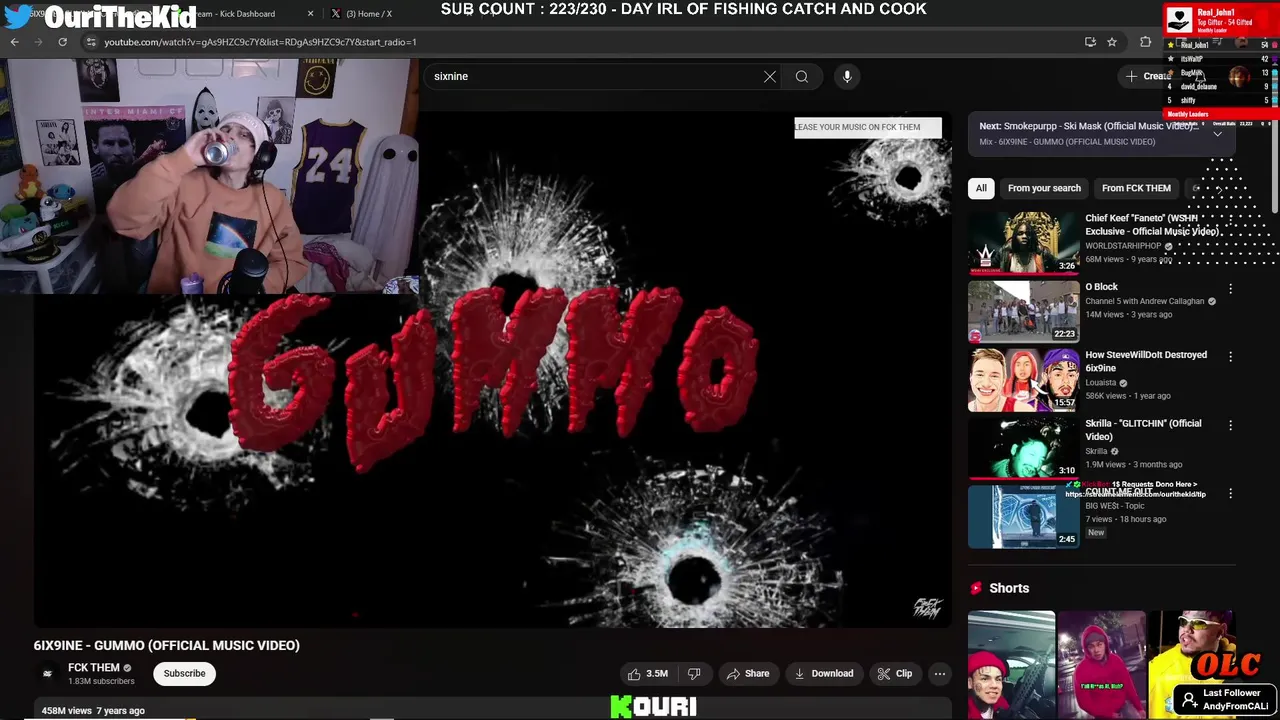
Task: Click the 1.83M subscribers text
Action: click(x=101, y=681)
